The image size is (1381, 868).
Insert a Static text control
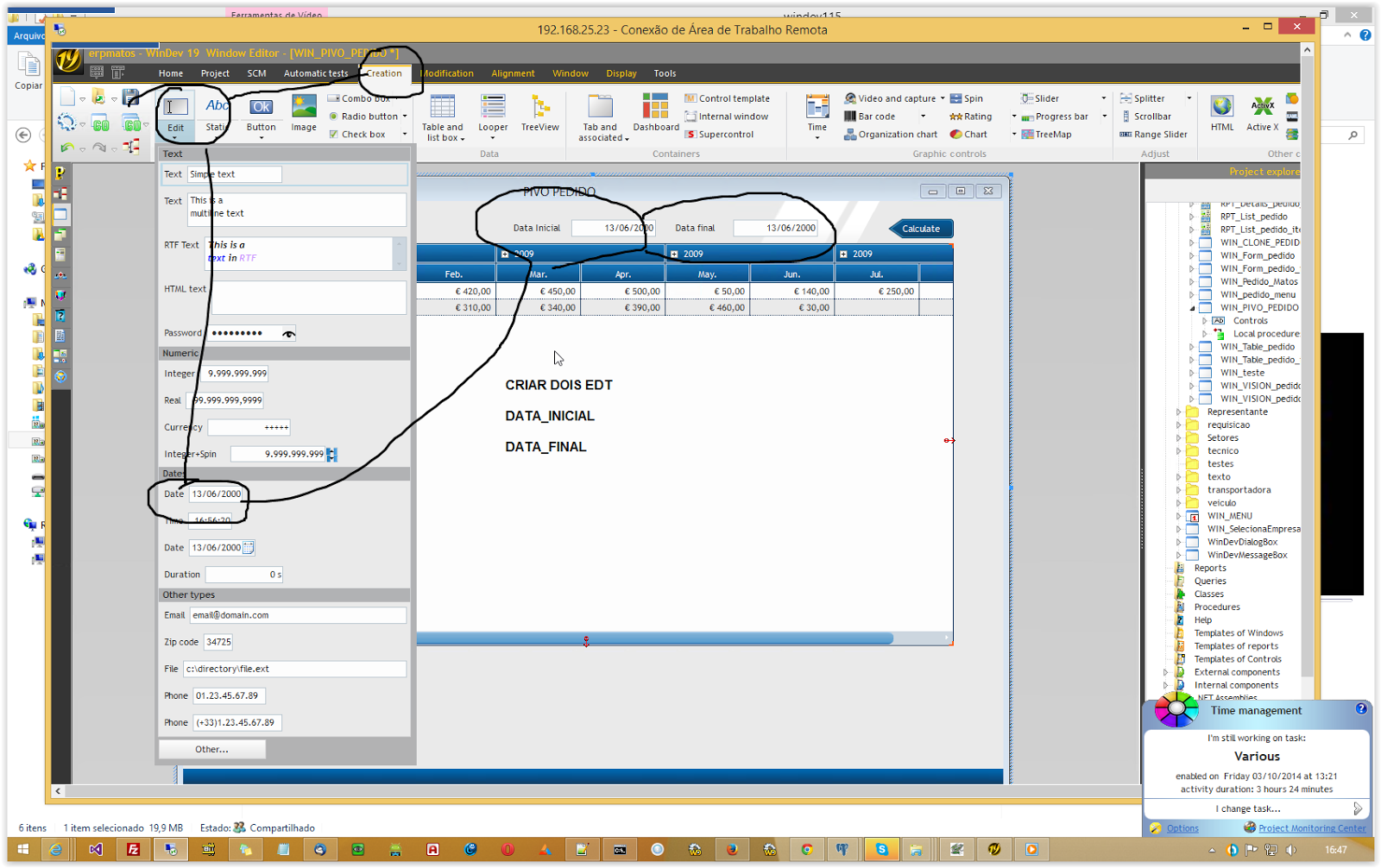click(216, 115)
